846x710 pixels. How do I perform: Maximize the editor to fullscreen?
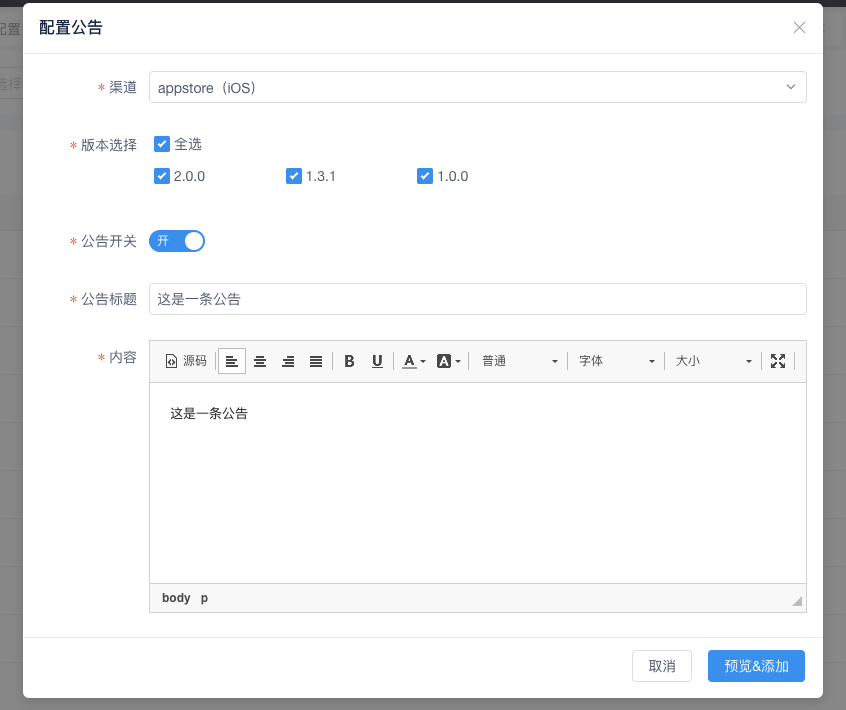(x=778, y=361)
